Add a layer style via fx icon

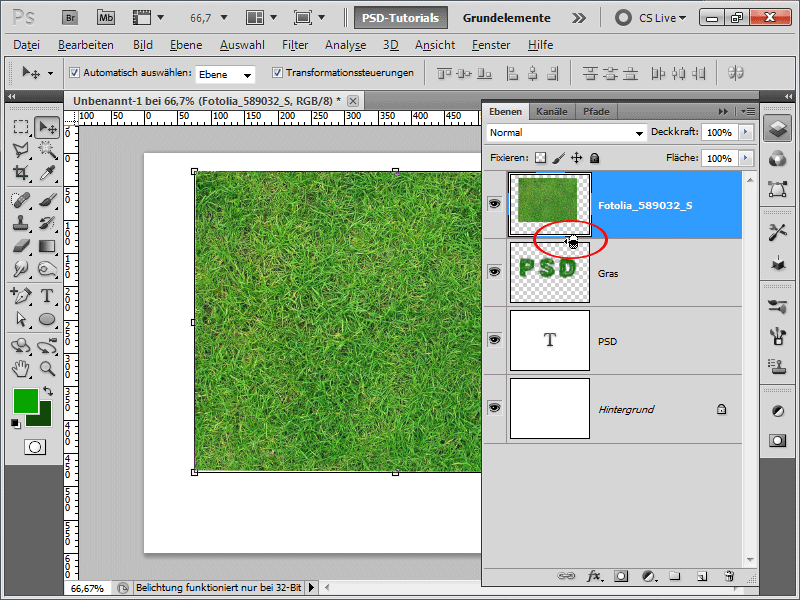(x=594, y=576)
